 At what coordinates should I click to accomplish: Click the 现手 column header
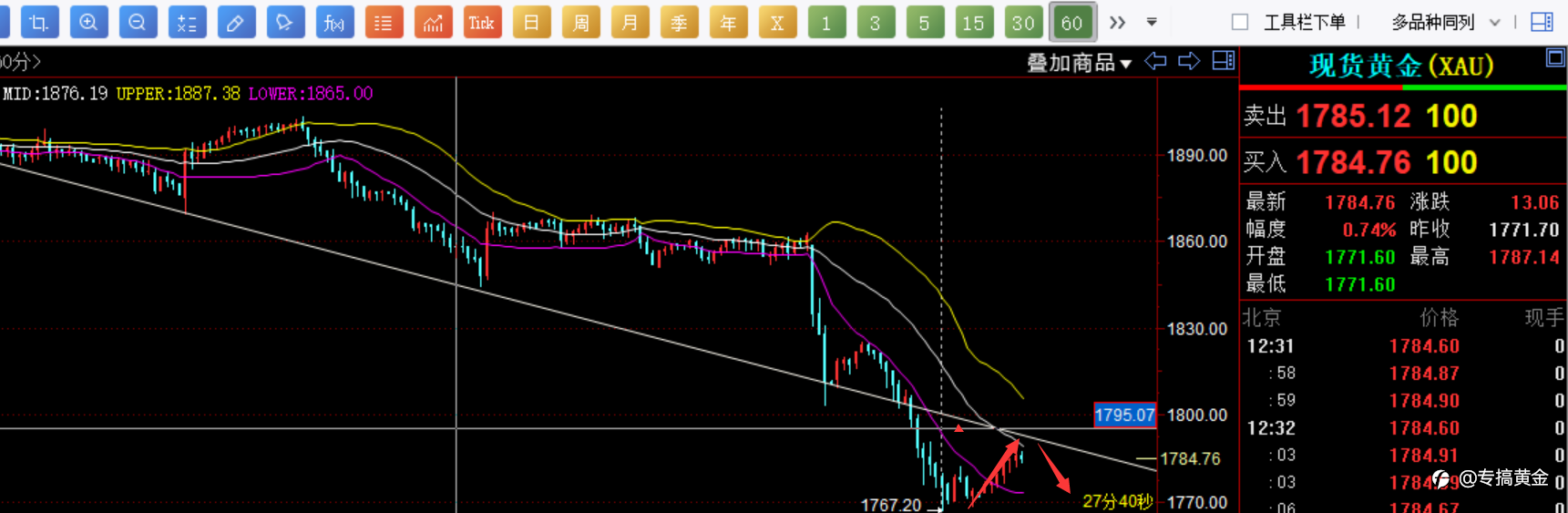1544,317
